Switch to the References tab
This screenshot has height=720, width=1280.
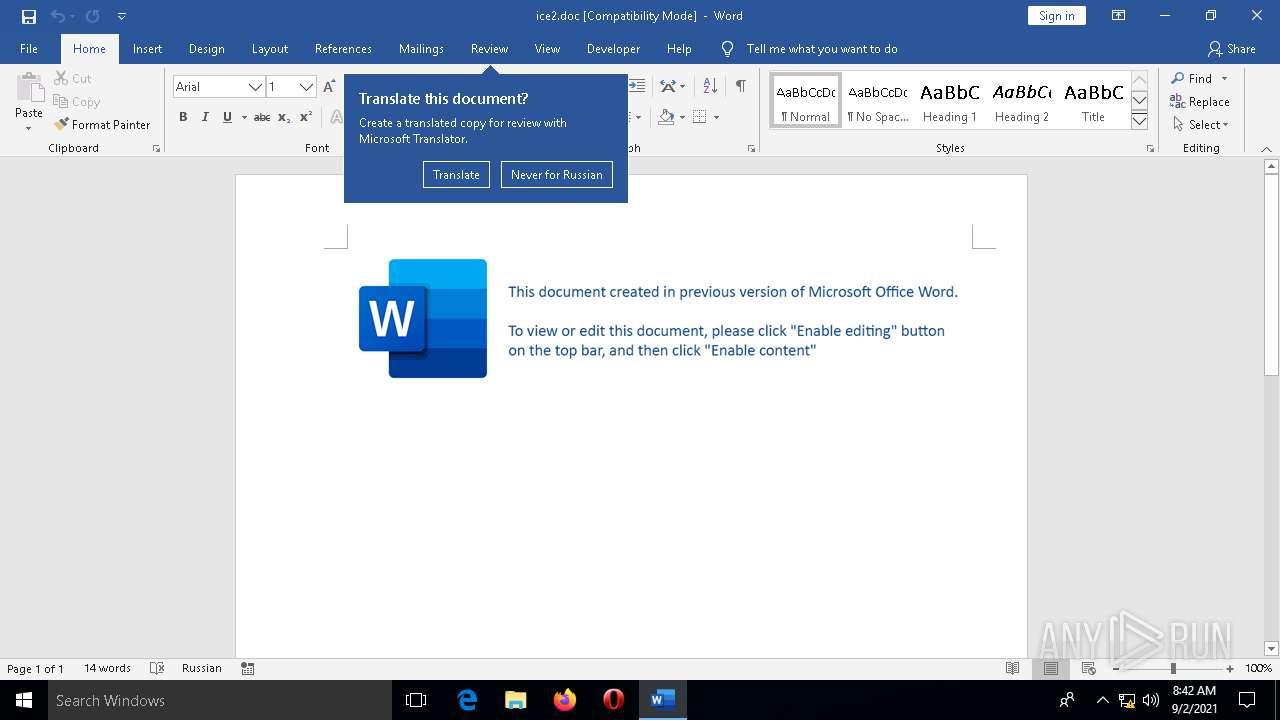tap(343, 48)
